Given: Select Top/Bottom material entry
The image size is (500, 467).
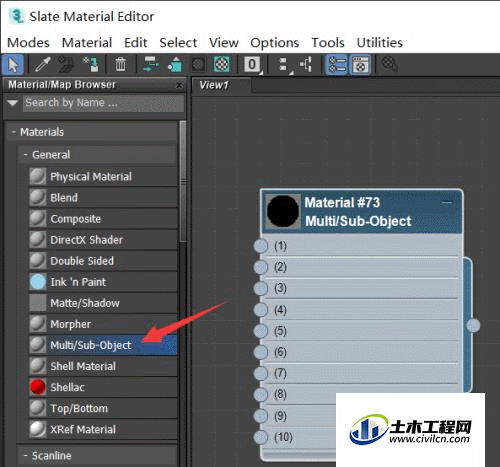Looking at the screenshot, I should [x=103, y=408].
